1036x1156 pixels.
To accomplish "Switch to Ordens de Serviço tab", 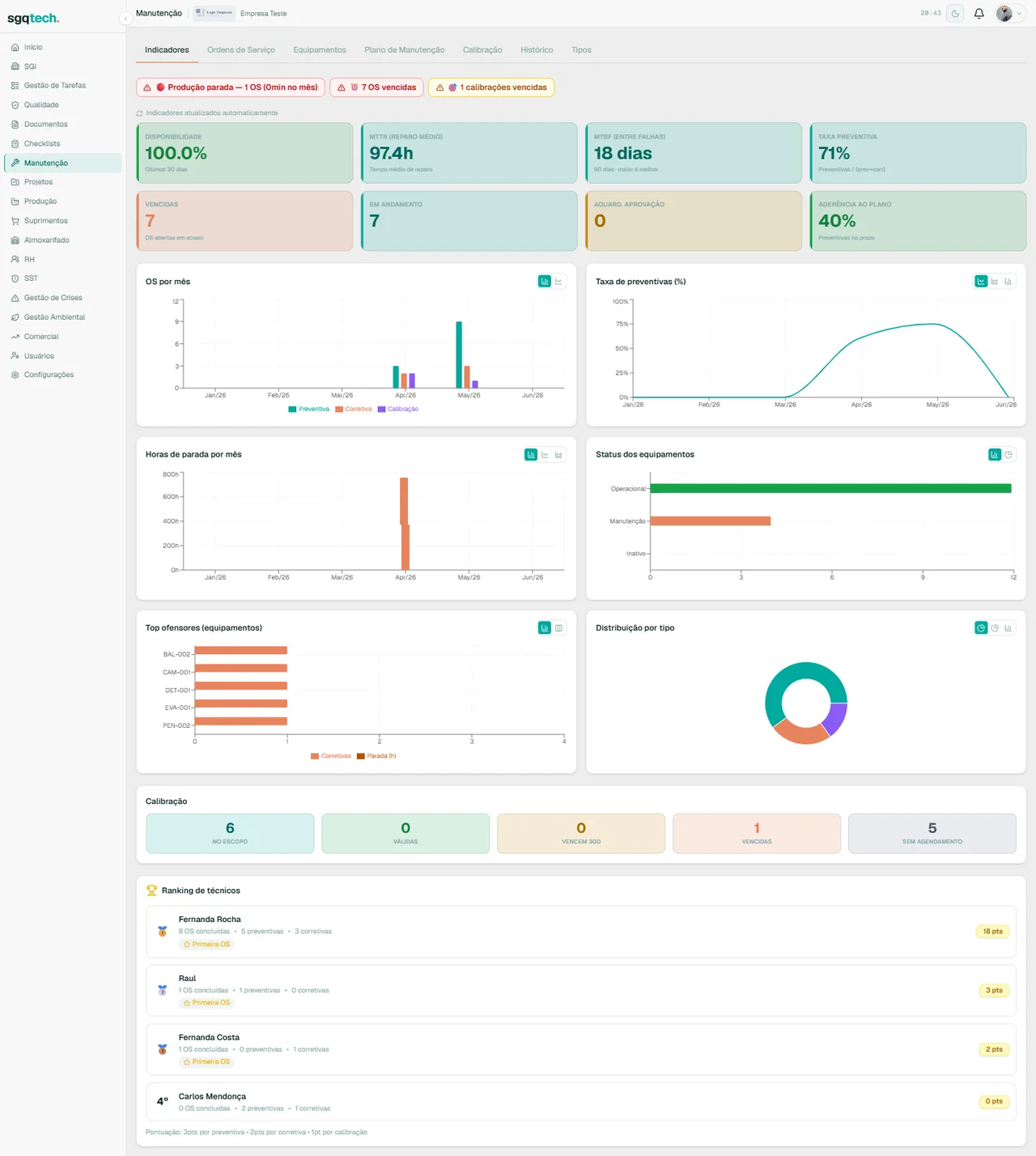I will pyautogui.click(x=241, y=50).
